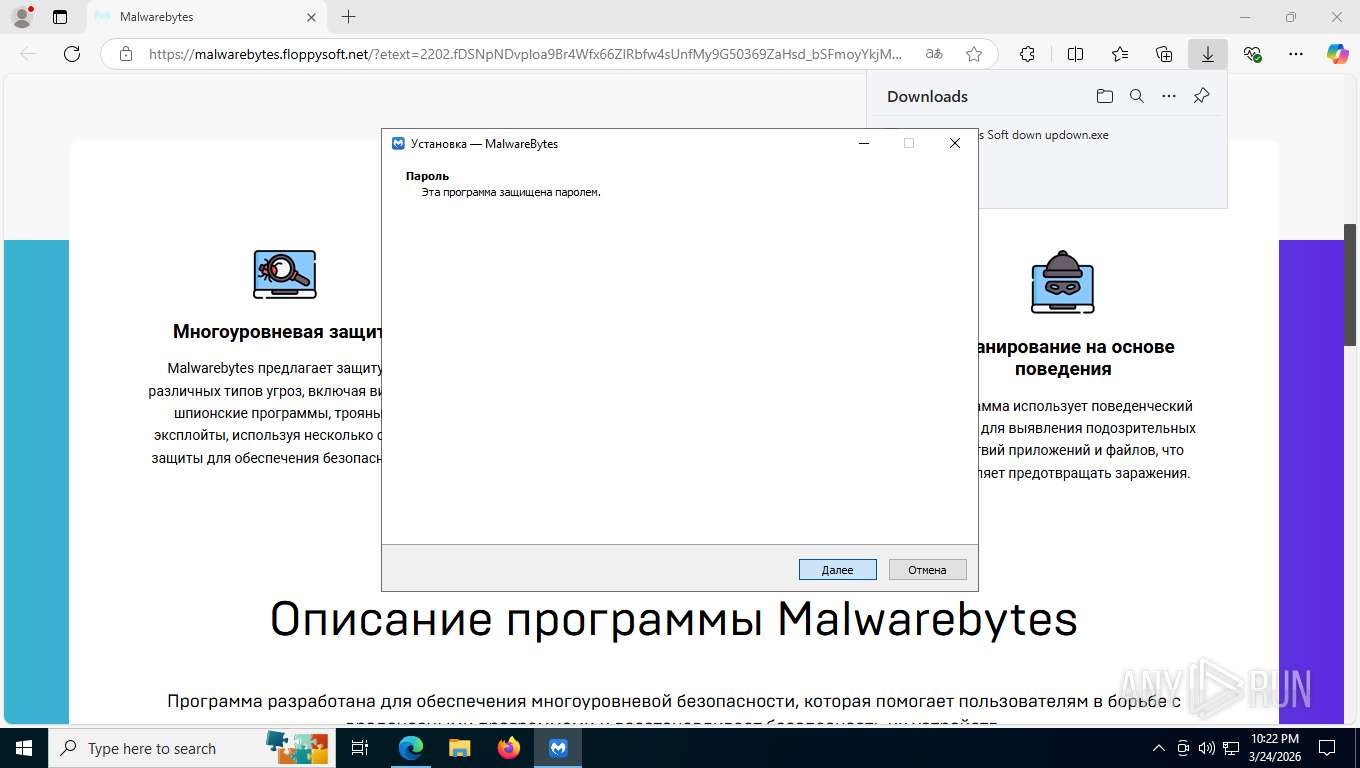Image resolution: width=1360 pixels, height=768 pixels.
Task: Click MalwareBytes installer taskbar icon
Action: tap(558, 748)
